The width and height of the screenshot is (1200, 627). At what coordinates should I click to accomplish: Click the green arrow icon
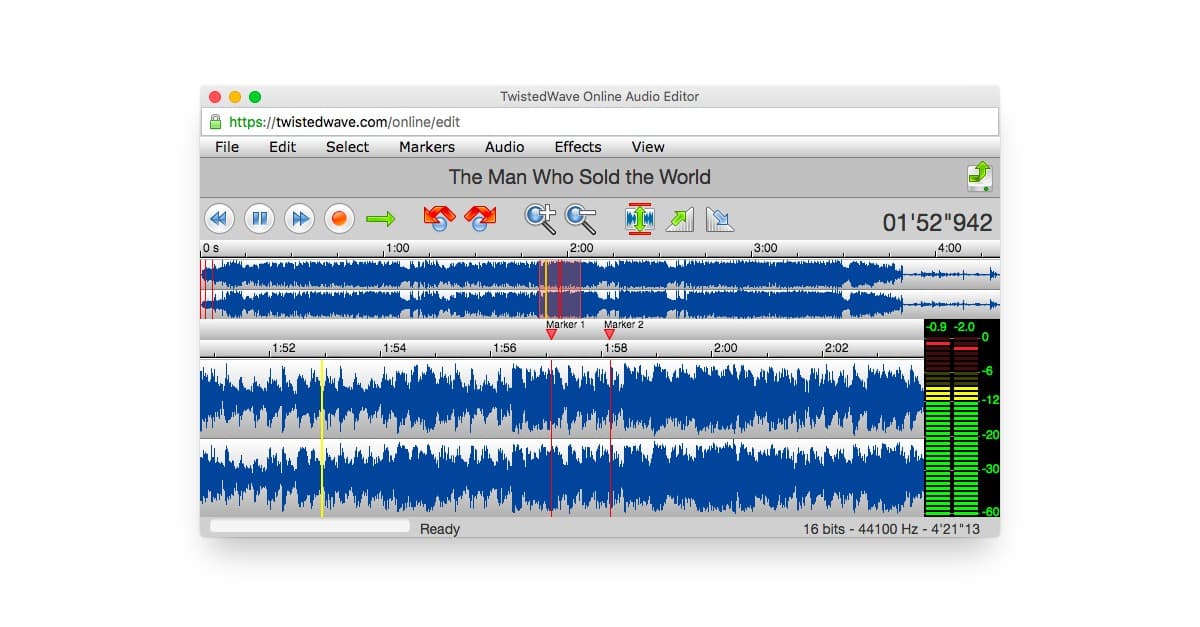[x=380, y=218]
